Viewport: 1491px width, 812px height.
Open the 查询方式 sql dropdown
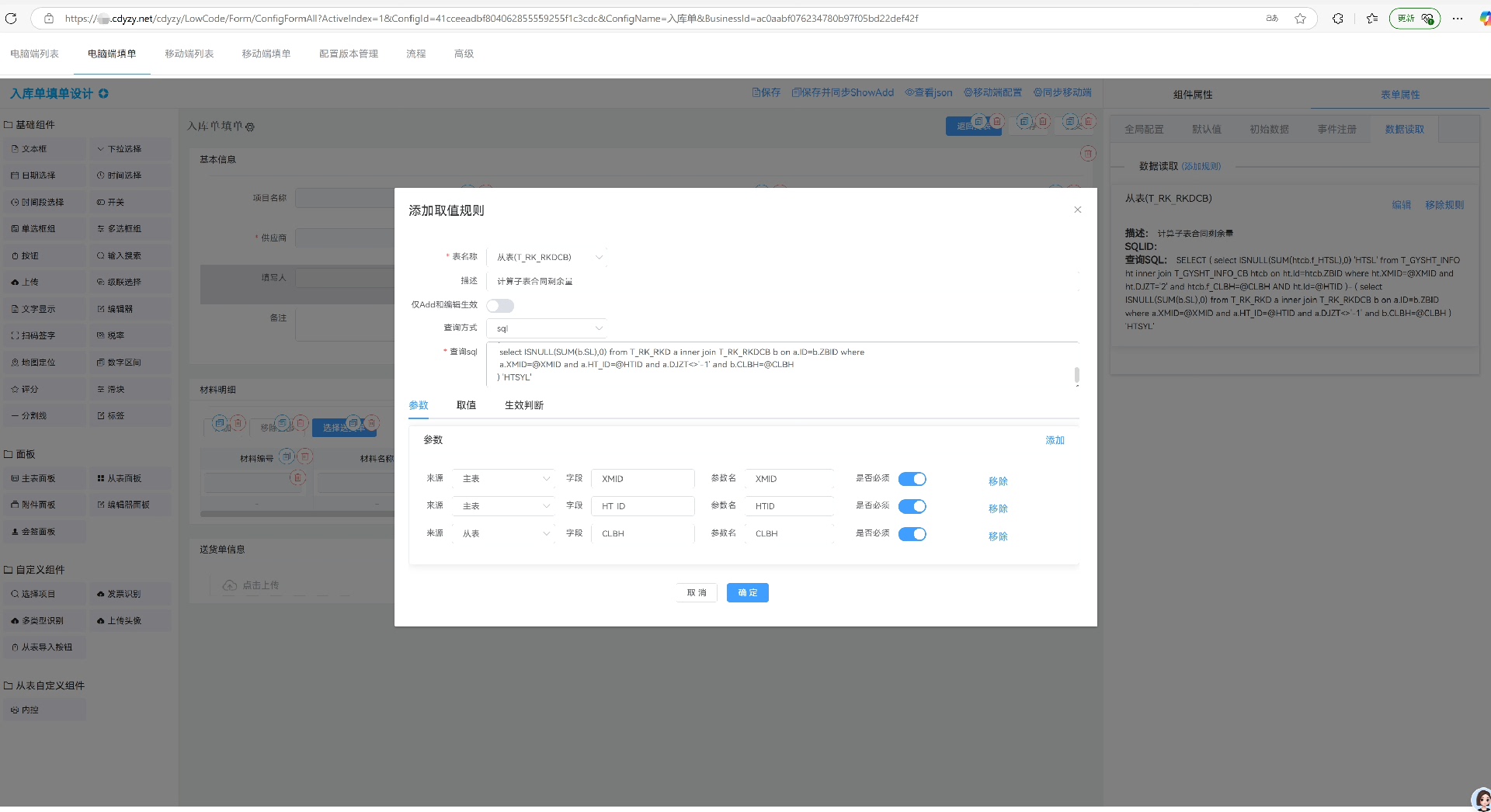(x=547, y=328)
